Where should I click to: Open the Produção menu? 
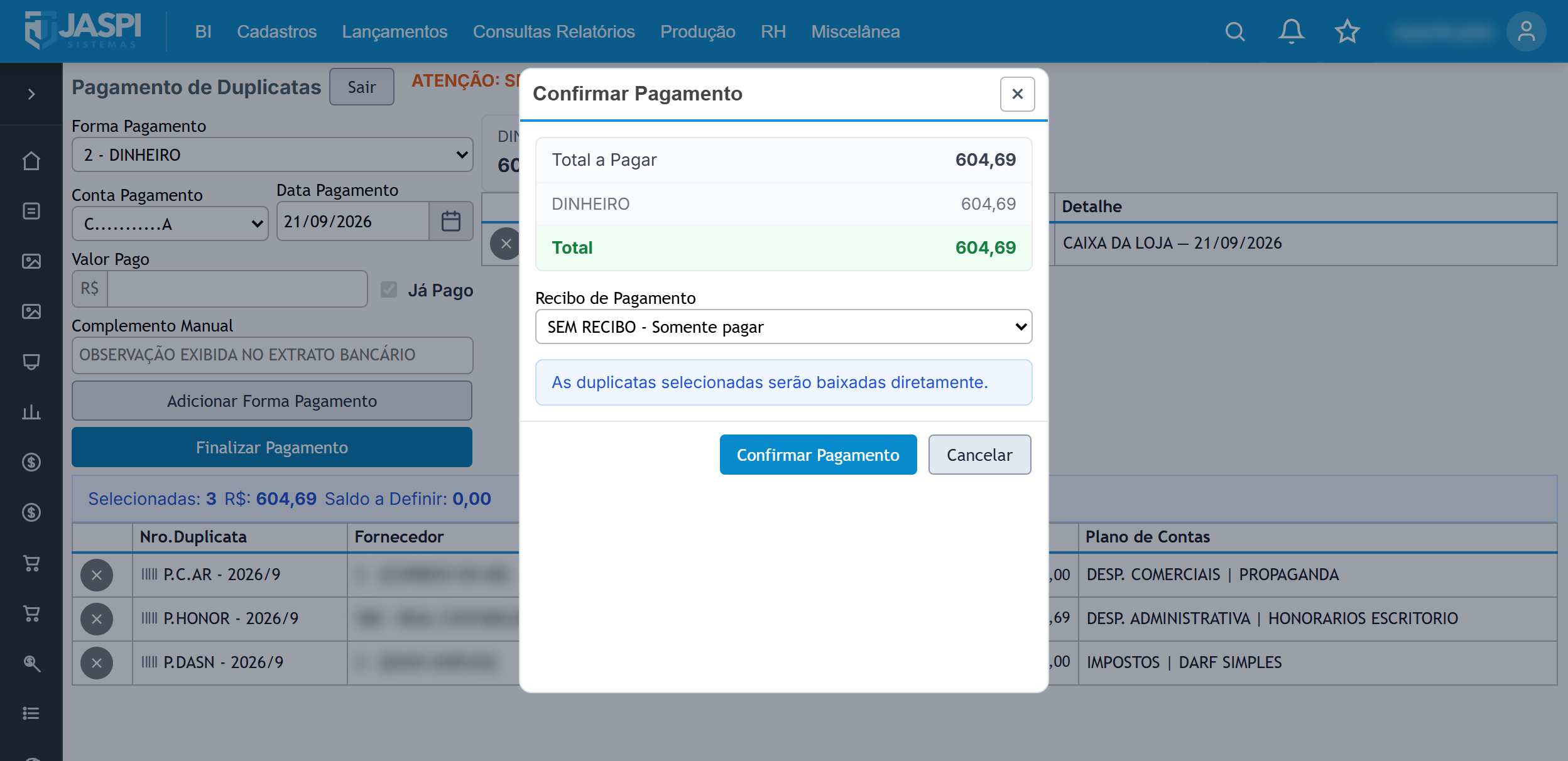pyautogui.click(x=697, y=31)
